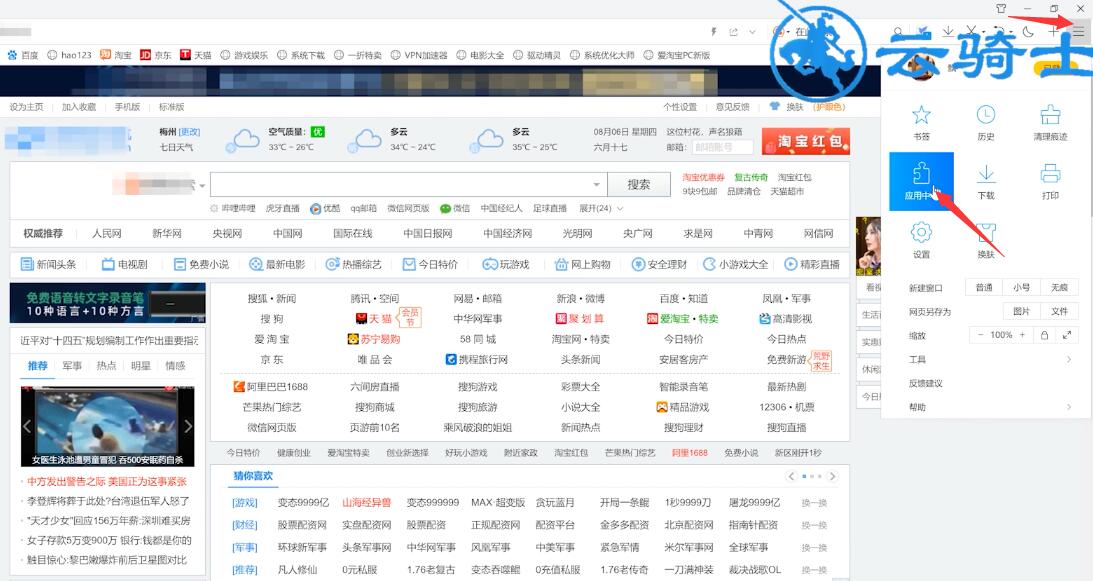Click 换肤 (护眼色) link on page header
This screenshot has height=581, width=1093.
pos(807,107)
